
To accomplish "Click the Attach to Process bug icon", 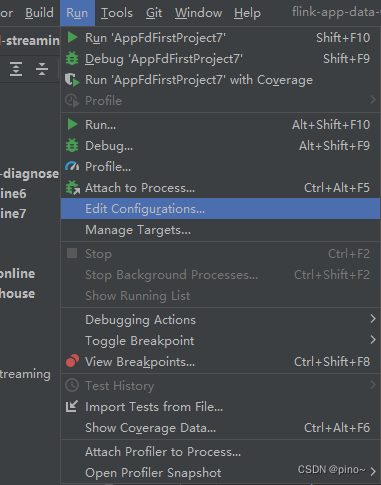I will click(72, 187).
